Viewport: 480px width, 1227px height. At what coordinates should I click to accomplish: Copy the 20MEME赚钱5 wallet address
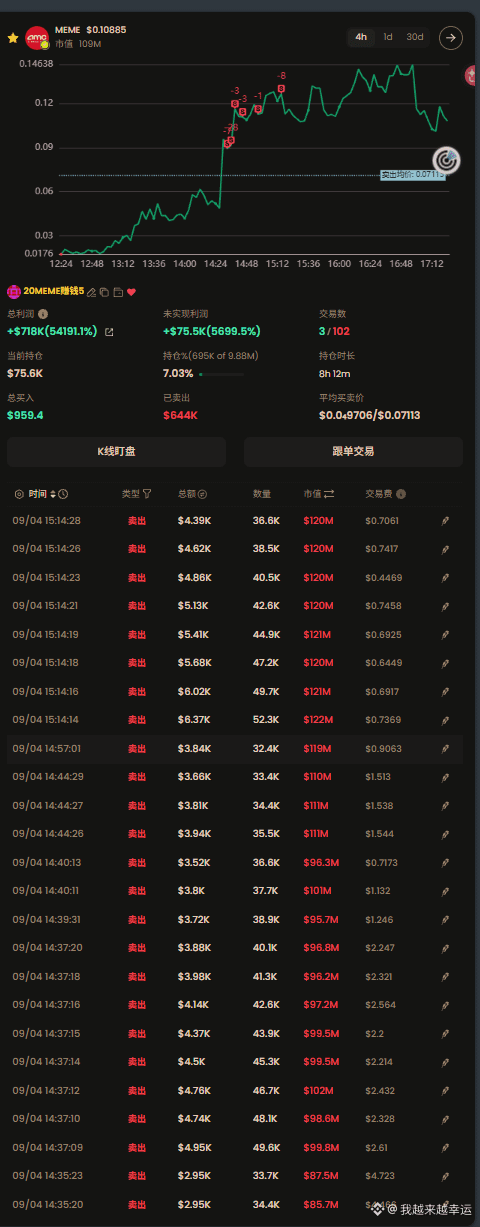[104, 292]
